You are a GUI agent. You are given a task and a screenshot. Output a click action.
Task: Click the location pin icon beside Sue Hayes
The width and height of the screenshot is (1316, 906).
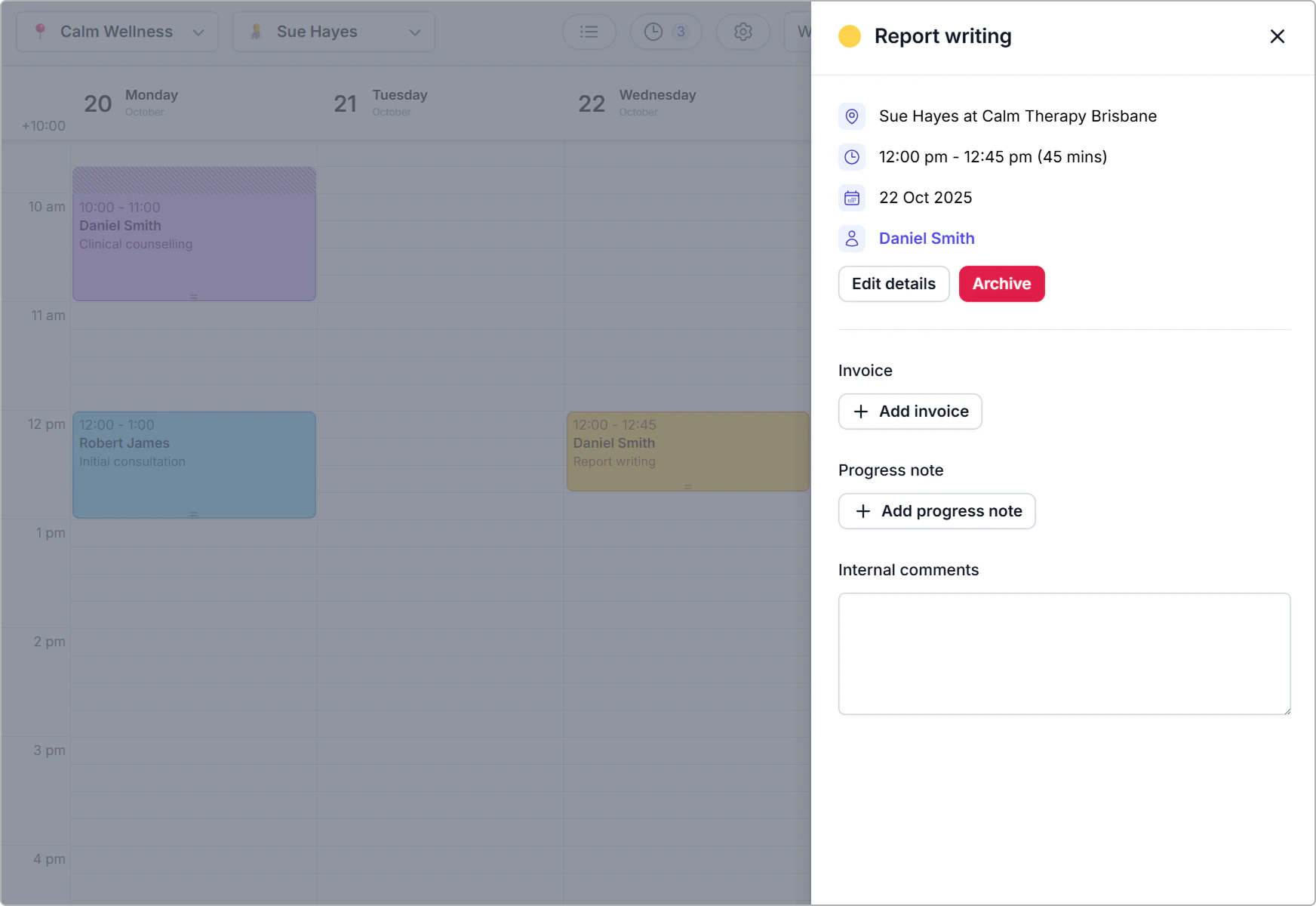click(852, 116)
